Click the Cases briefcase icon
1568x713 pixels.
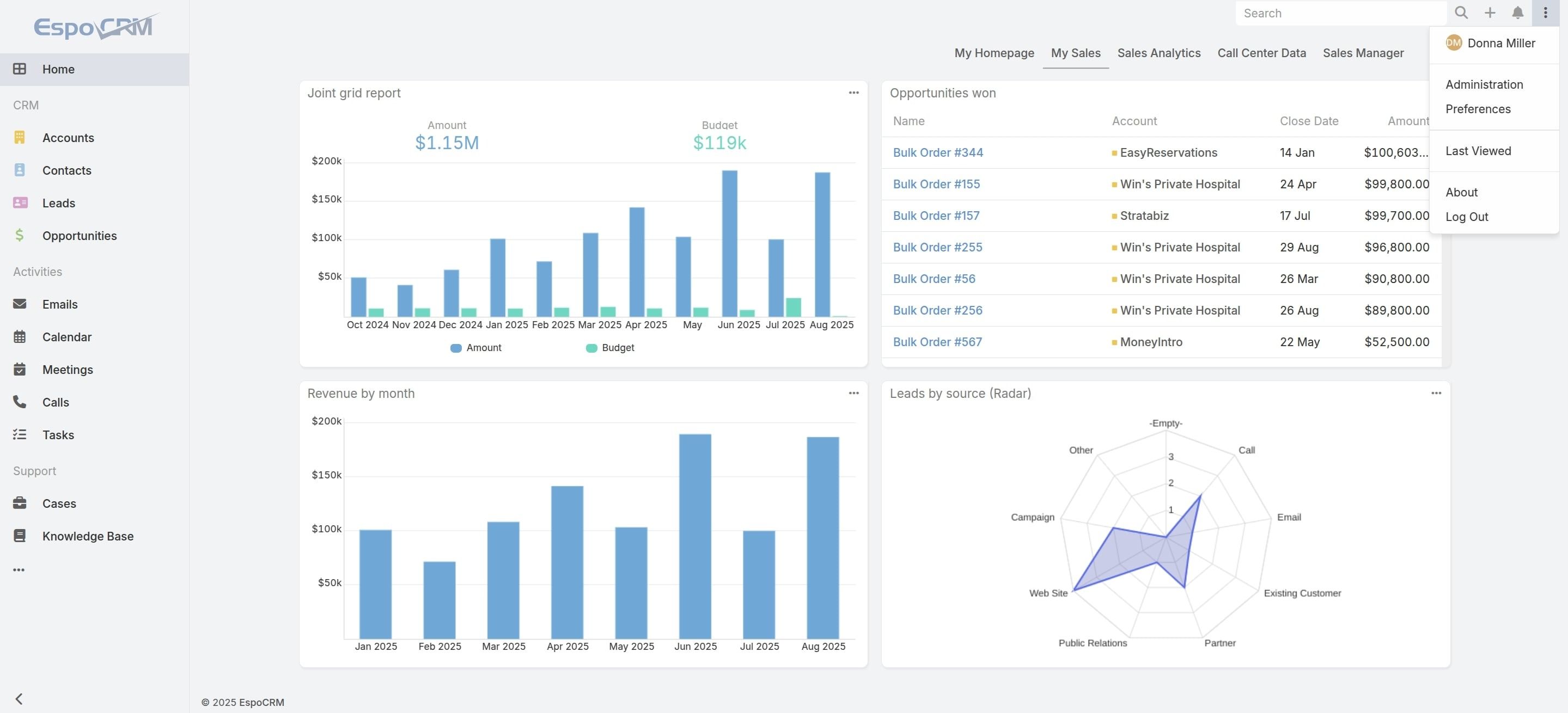click(x=20, y=502)
